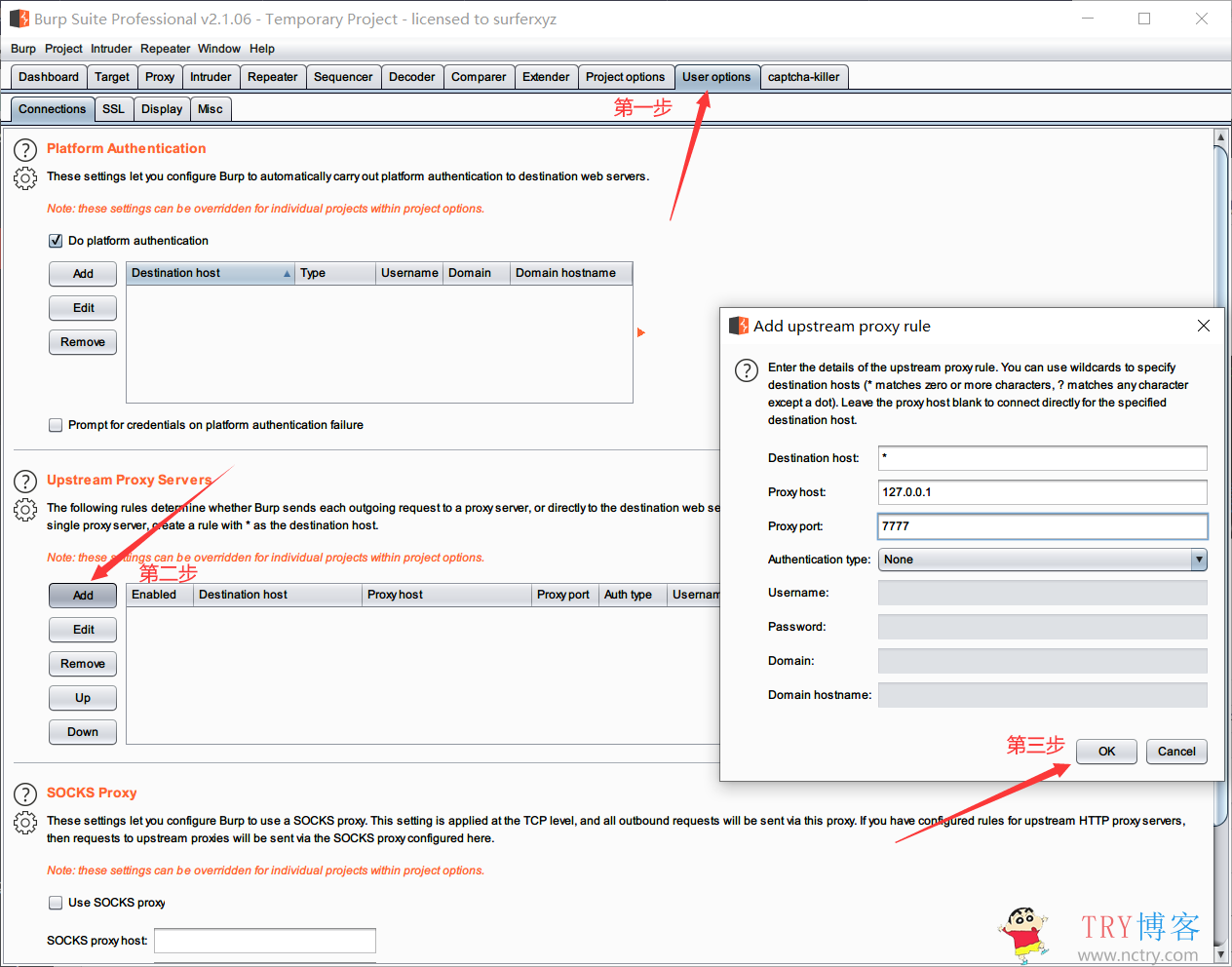Switch to the Decoder tab

pos(412,77)
